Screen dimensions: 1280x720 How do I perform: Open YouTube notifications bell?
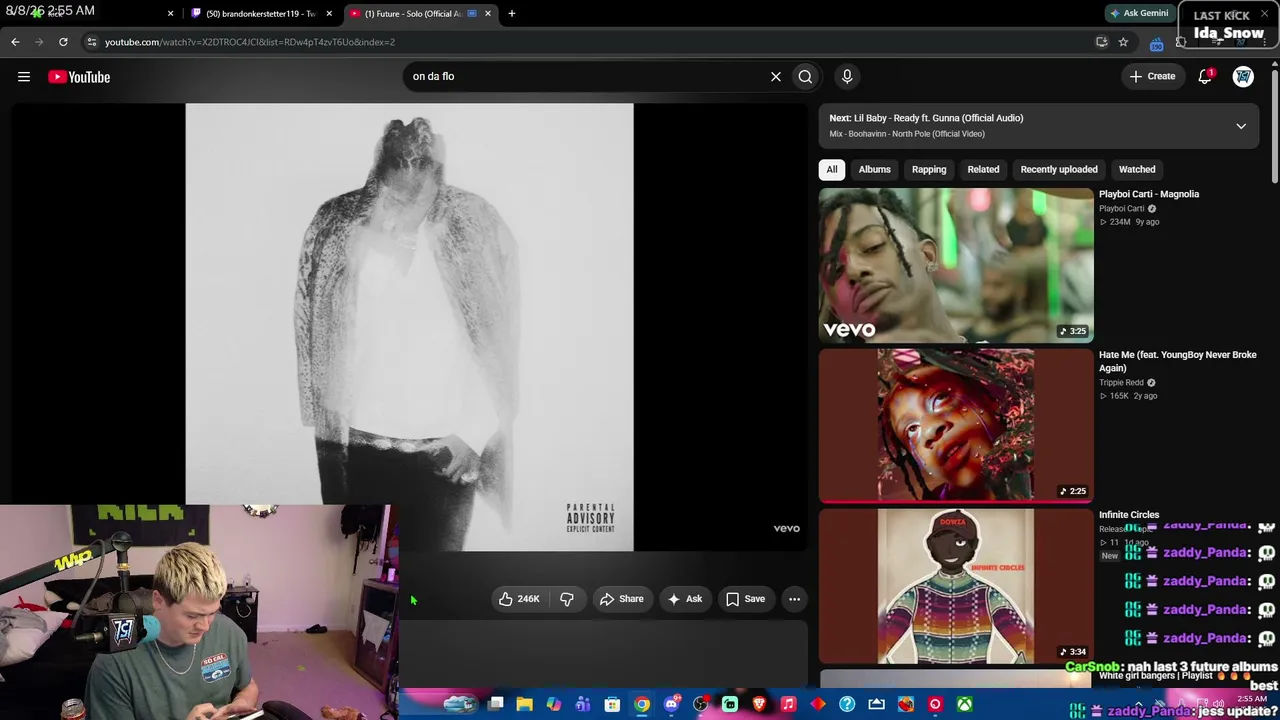pos(1205,76)
